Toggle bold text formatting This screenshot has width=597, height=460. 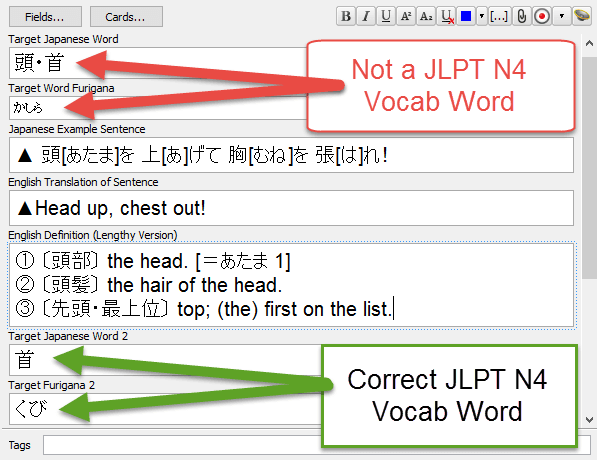pyautogui.click(x=346, y=16)
